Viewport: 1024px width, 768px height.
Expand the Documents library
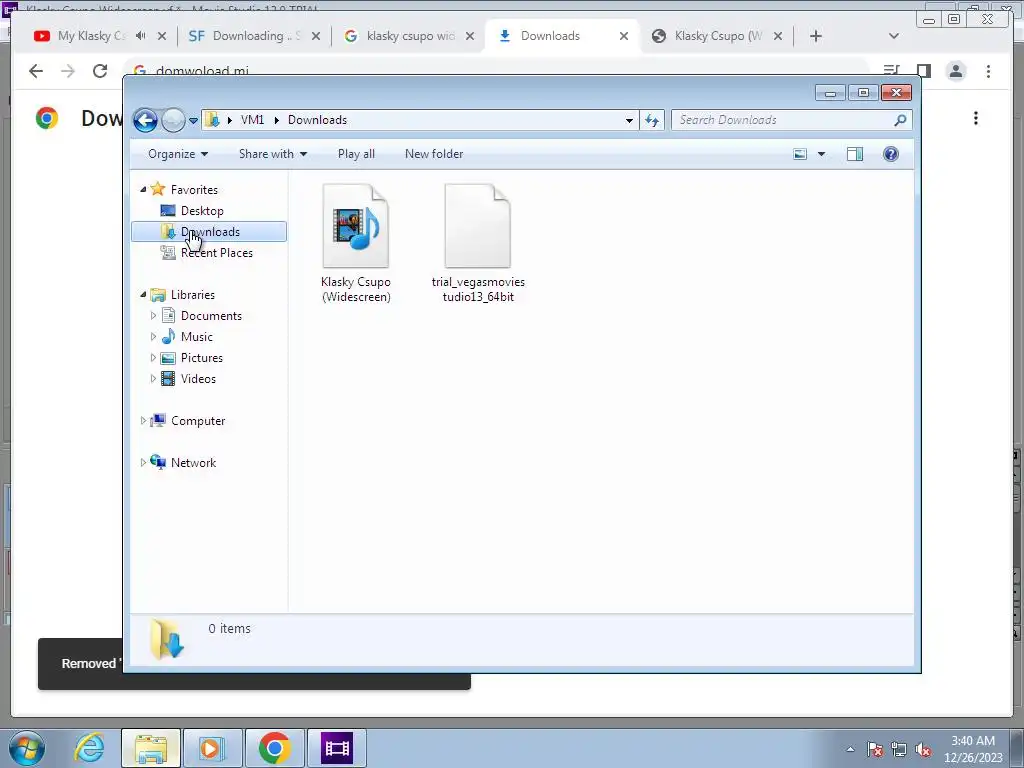[153, 315]
